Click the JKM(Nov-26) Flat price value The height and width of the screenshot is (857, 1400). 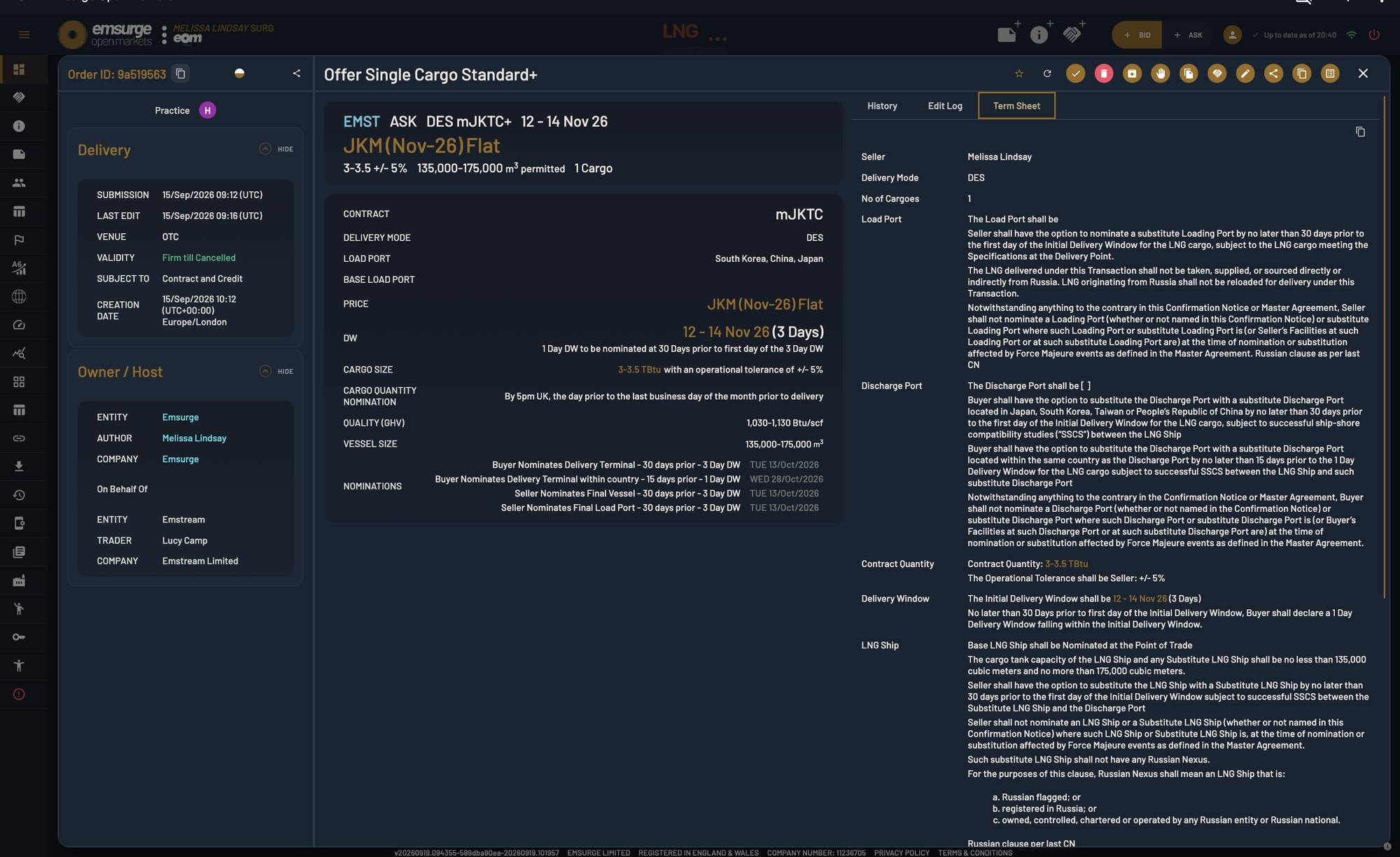click(765, 305)
